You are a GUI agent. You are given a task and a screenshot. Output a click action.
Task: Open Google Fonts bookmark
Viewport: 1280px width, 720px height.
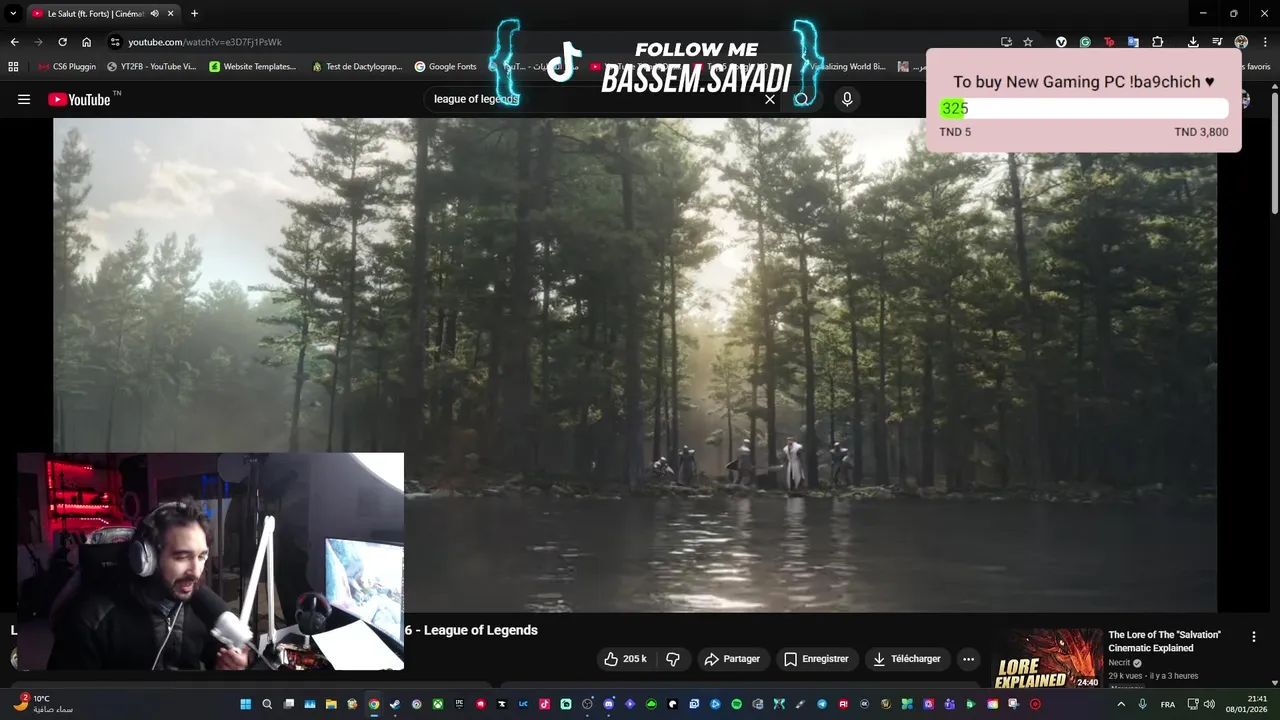[x=445, y=67]
